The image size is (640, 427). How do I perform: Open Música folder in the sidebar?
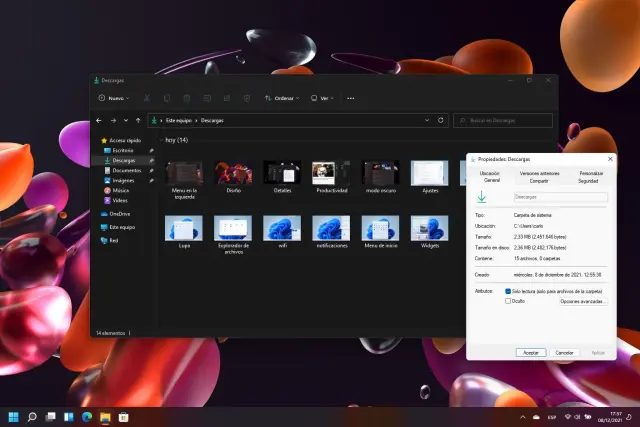click(x=120, y=190)
